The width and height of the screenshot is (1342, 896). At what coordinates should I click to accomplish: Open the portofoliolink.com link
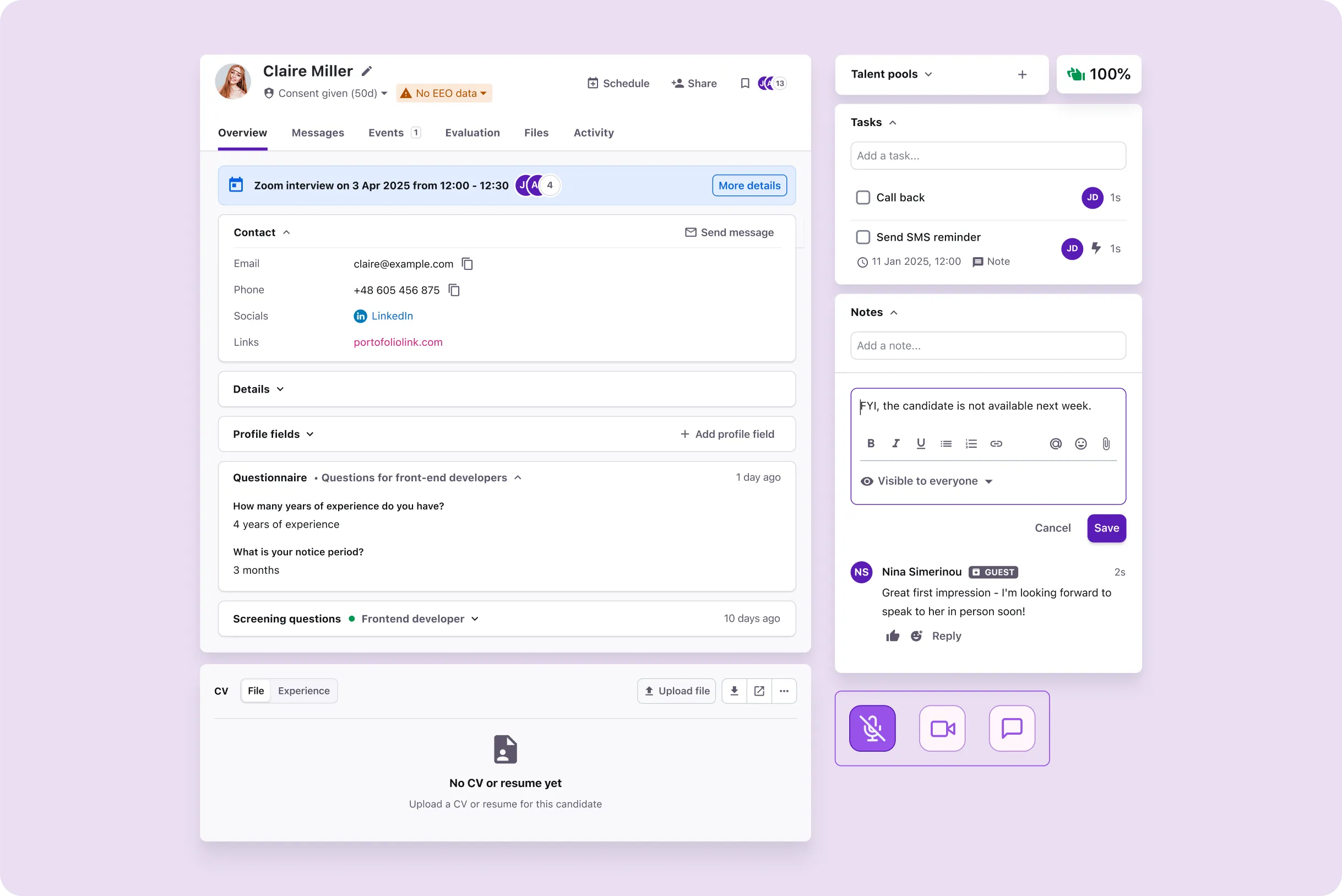tap(398, 343)
